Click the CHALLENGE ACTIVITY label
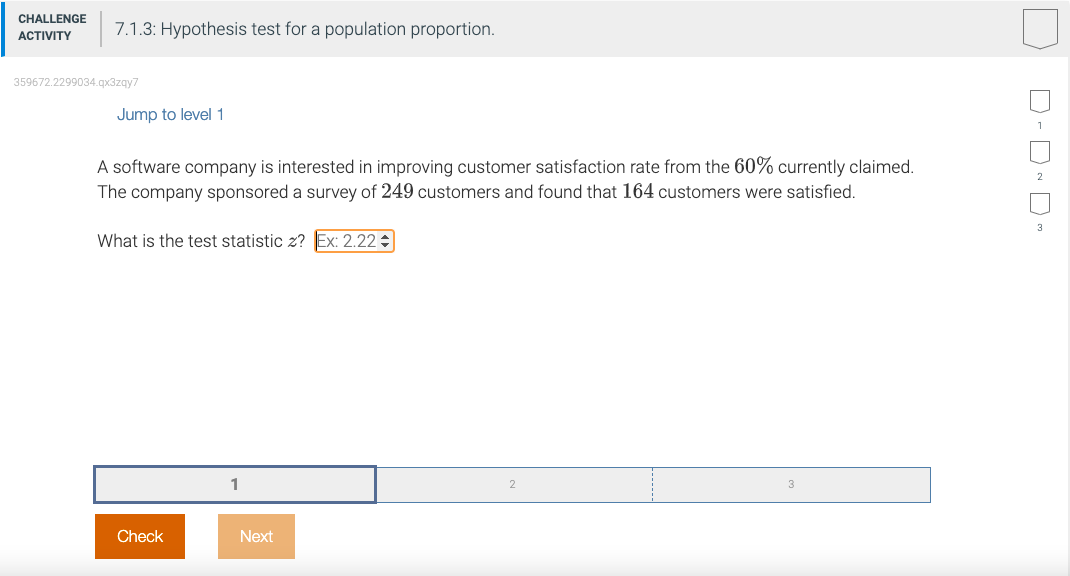The width and height of the screenshot is (1070, 576). coord(51,26)
